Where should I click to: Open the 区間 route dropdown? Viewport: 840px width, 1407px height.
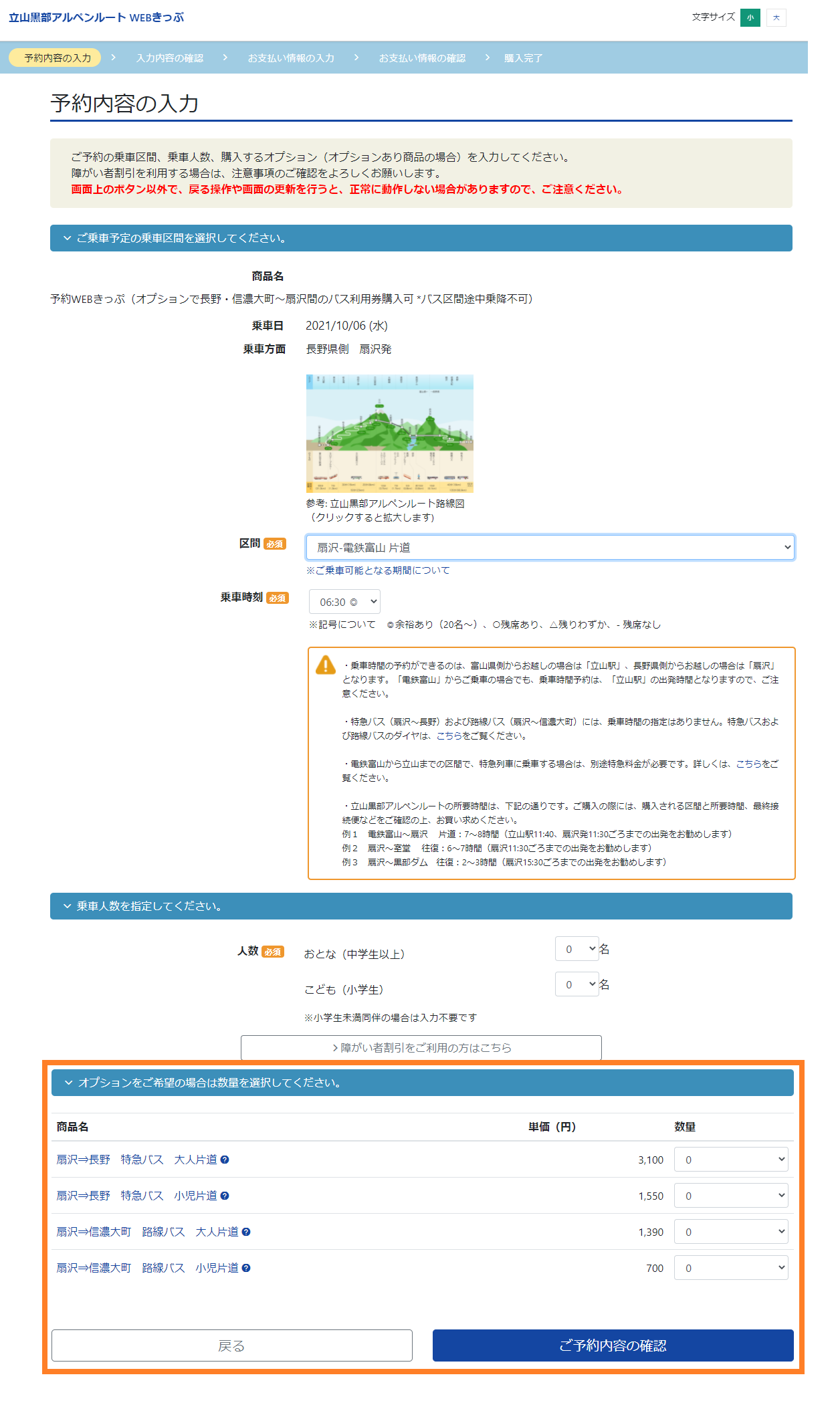[x=550, y=548]
